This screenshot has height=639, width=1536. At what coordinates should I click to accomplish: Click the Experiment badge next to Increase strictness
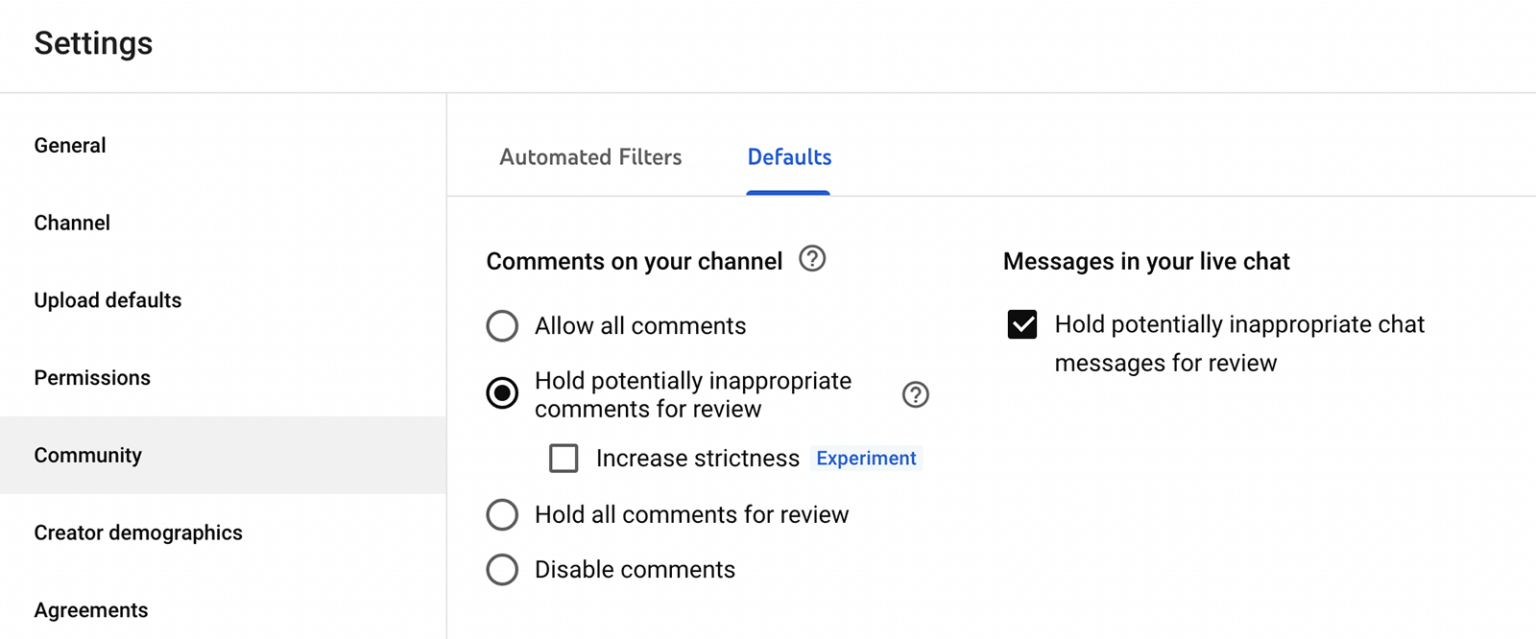pyautogui.click(x=866, y=458)
